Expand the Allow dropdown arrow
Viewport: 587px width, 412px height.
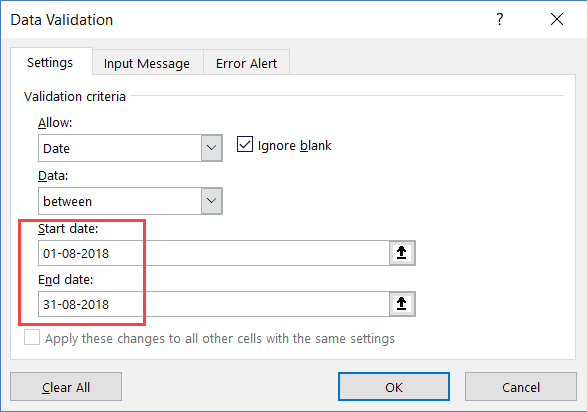[212, 148]
